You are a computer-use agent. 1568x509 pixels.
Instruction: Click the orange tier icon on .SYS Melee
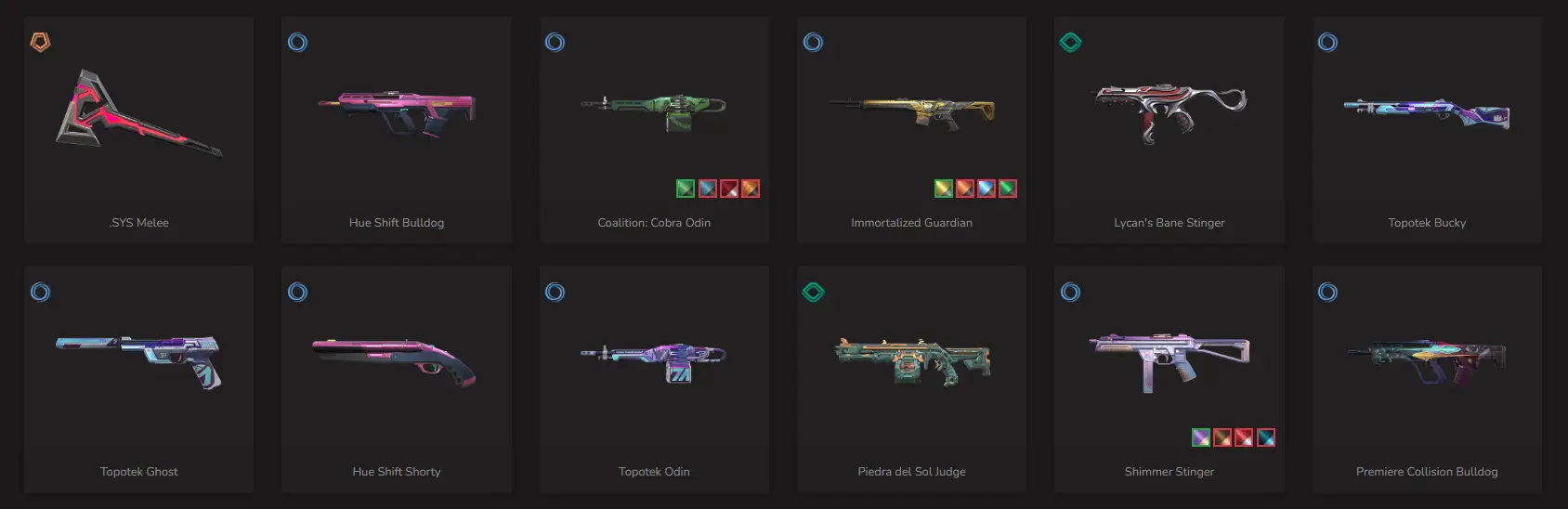[40, 42]
